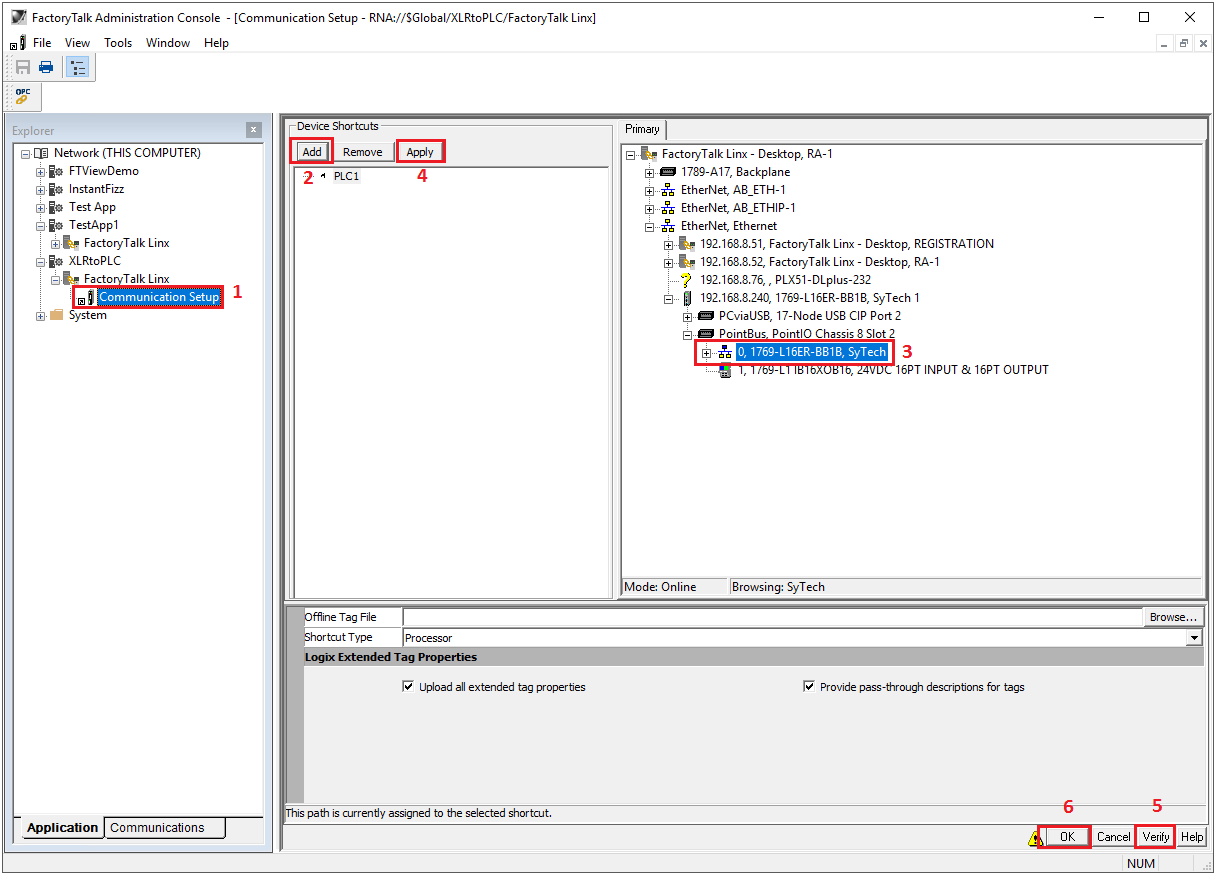Viewport: 1218px width, 876px height.
Task: Click the PCviaUSB port icon
Action: pos(706,316)
